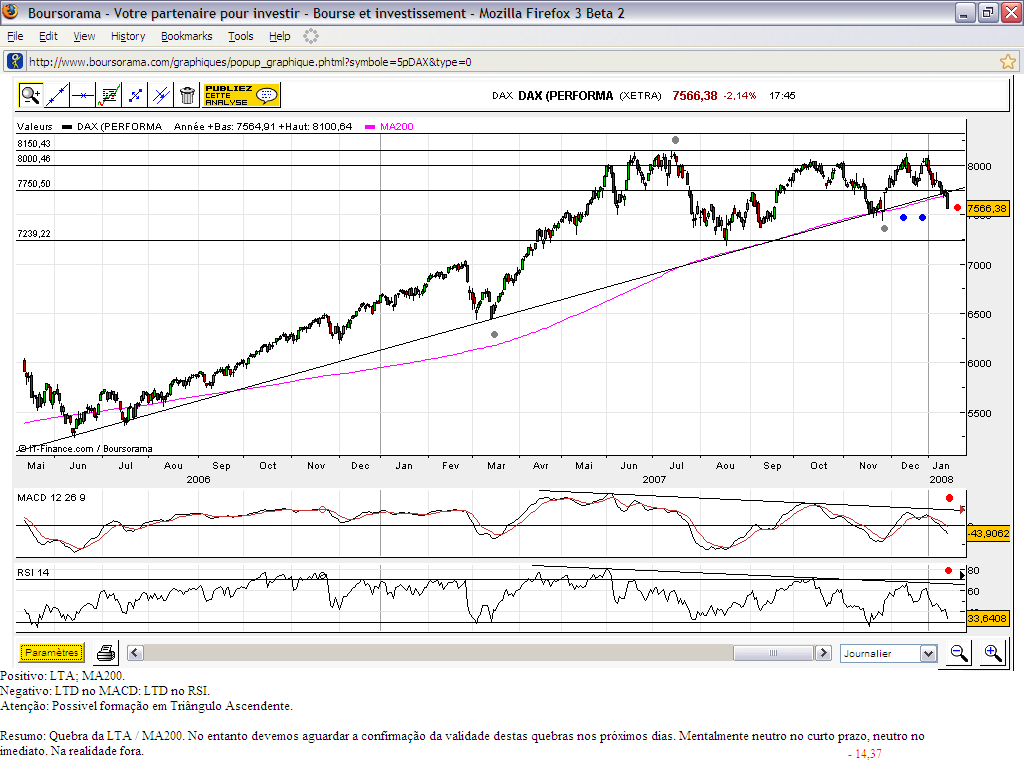Click the chart horizontal scrollbar thumb

tap(773, 652)
